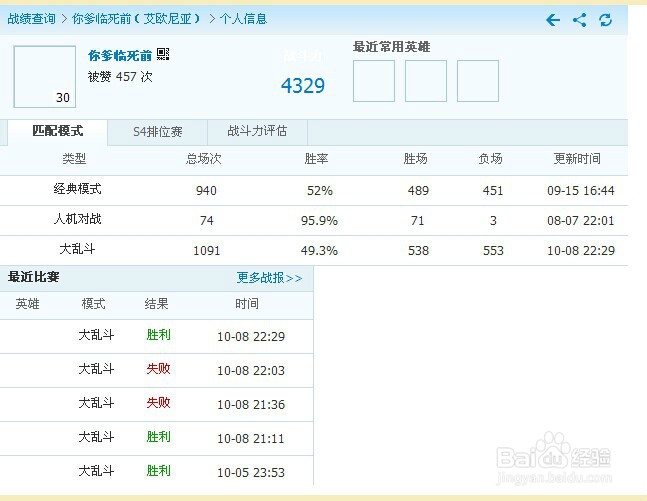Screen dimensions: 647x501
Task: Go to 战绩查询 breadcrumb link
Action: click(x=31, y=19)
